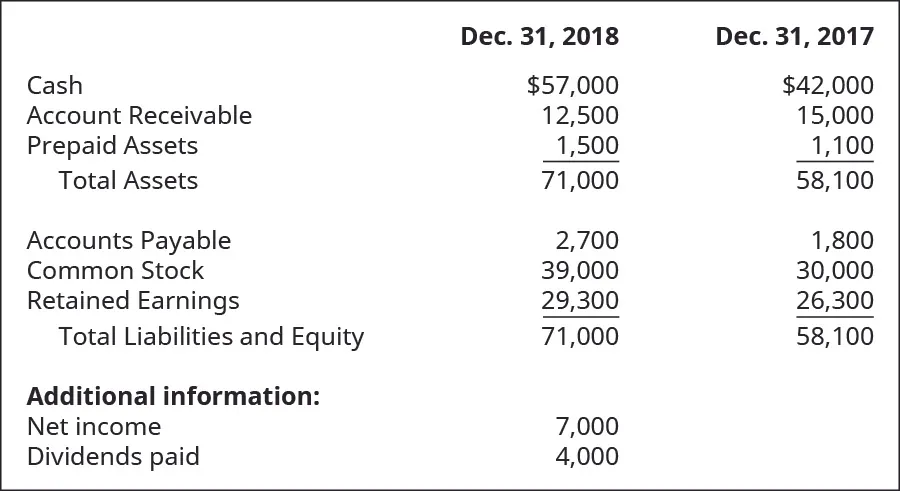Click the Accounts Payable label
The image size is (900, 491).
(x=129, y=241)
